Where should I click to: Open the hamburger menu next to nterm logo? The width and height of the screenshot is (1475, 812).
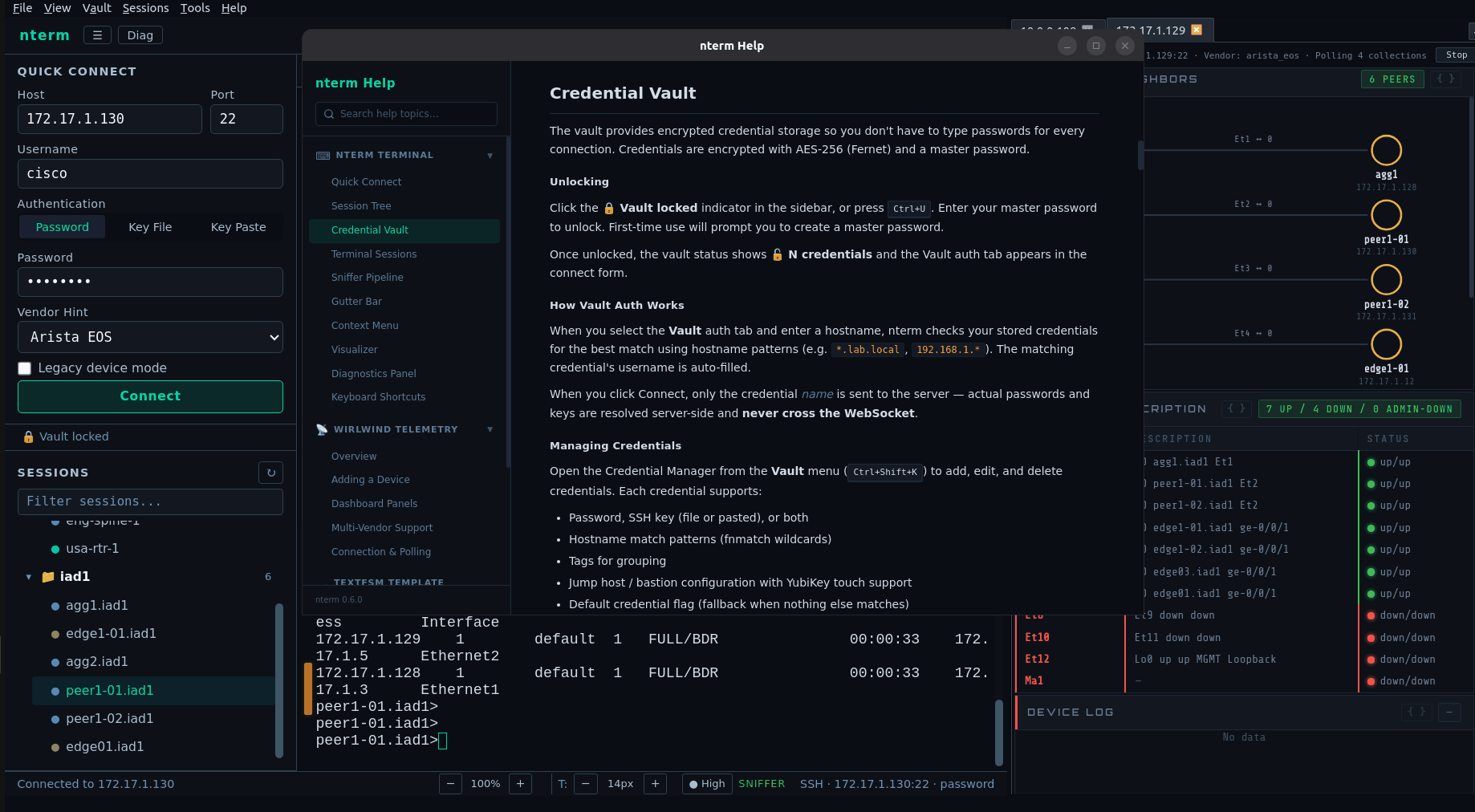(x=97, y=35)
